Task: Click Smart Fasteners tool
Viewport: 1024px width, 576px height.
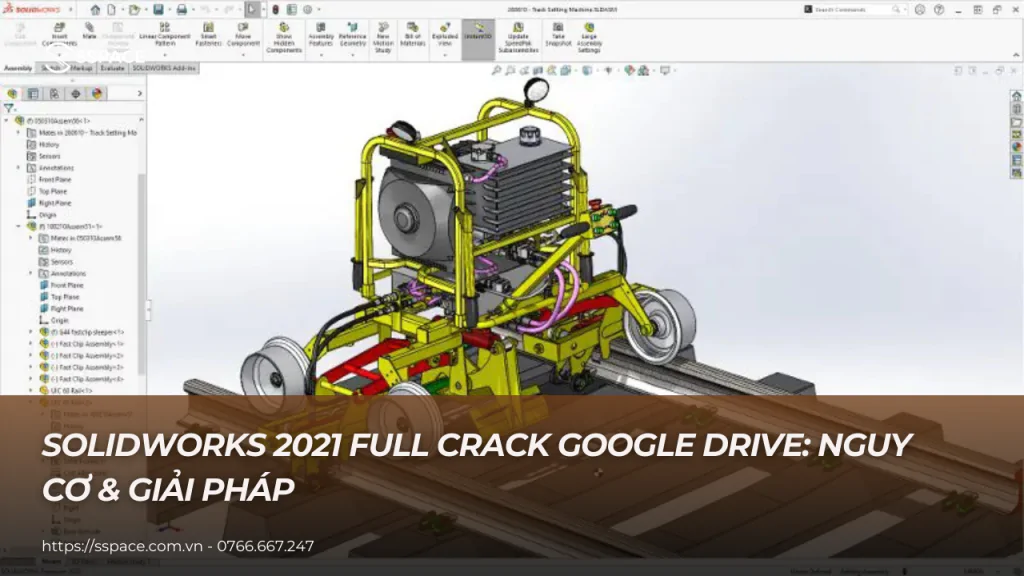Action: pyautogui.click(x=208, y=35)
